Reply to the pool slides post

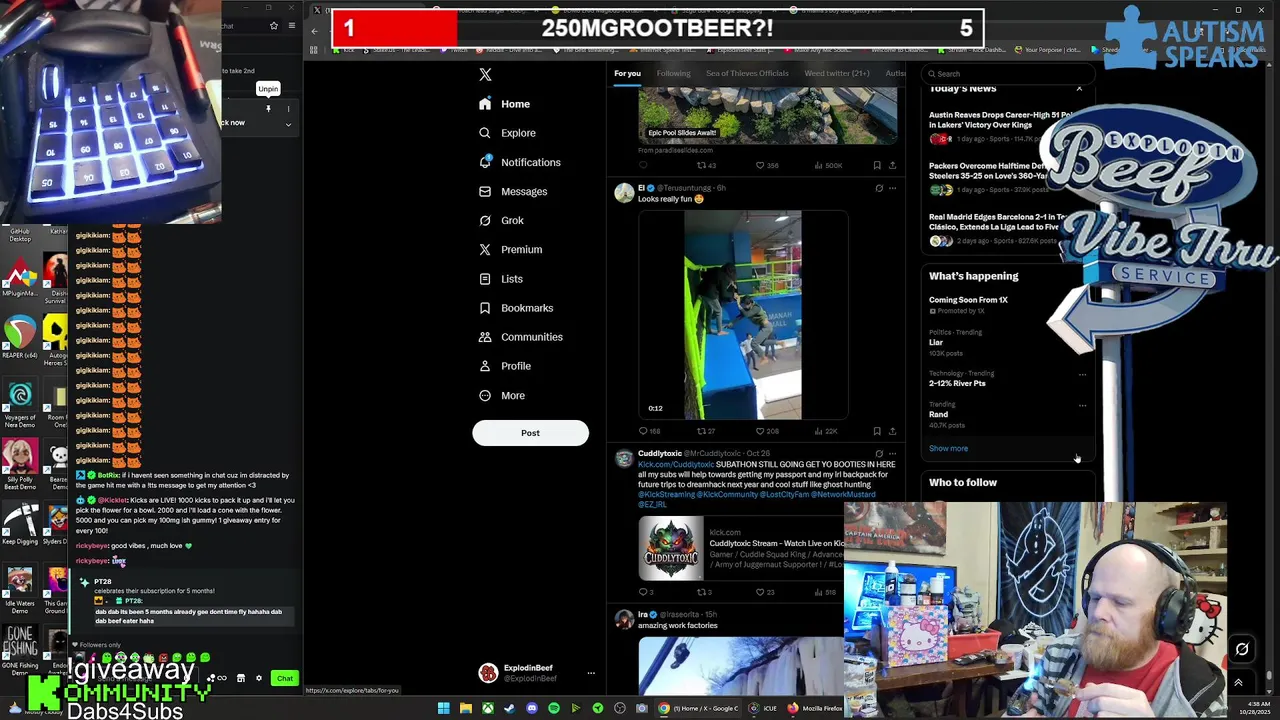643,165
